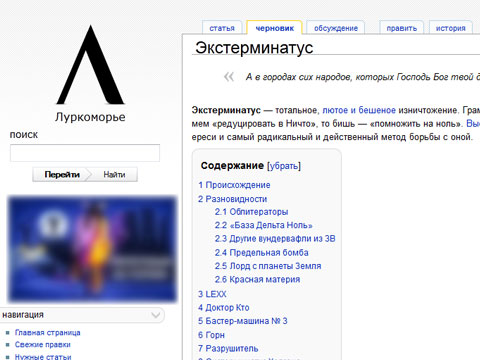Go to section 3 LEXX
This screenshot has height=360, width=480.
click(x=212, y=294)
